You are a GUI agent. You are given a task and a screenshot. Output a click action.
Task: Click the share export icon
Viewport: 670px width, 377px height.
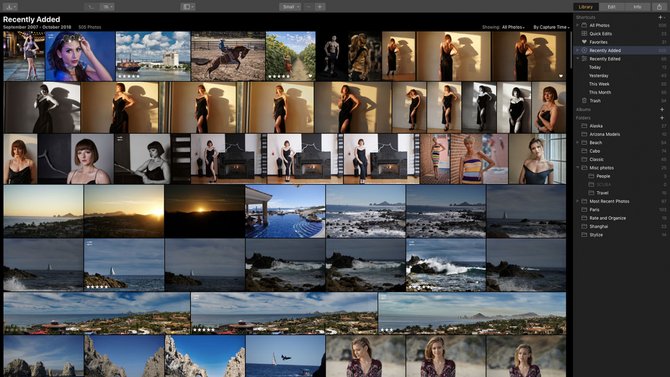pos(659,7)
